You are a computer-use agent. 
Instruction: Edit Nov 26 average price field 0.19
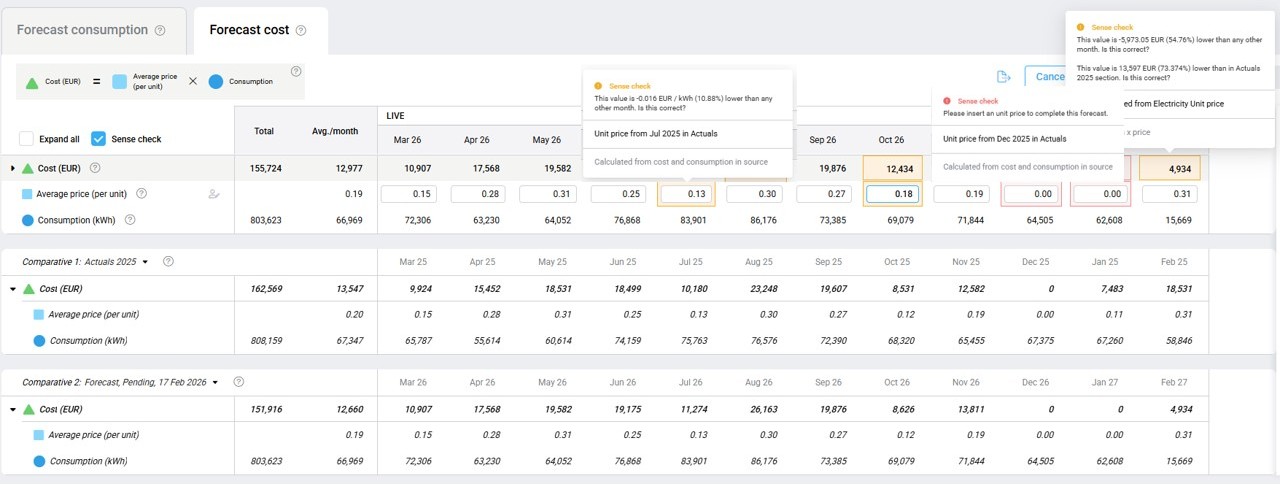tap(962, 194)
